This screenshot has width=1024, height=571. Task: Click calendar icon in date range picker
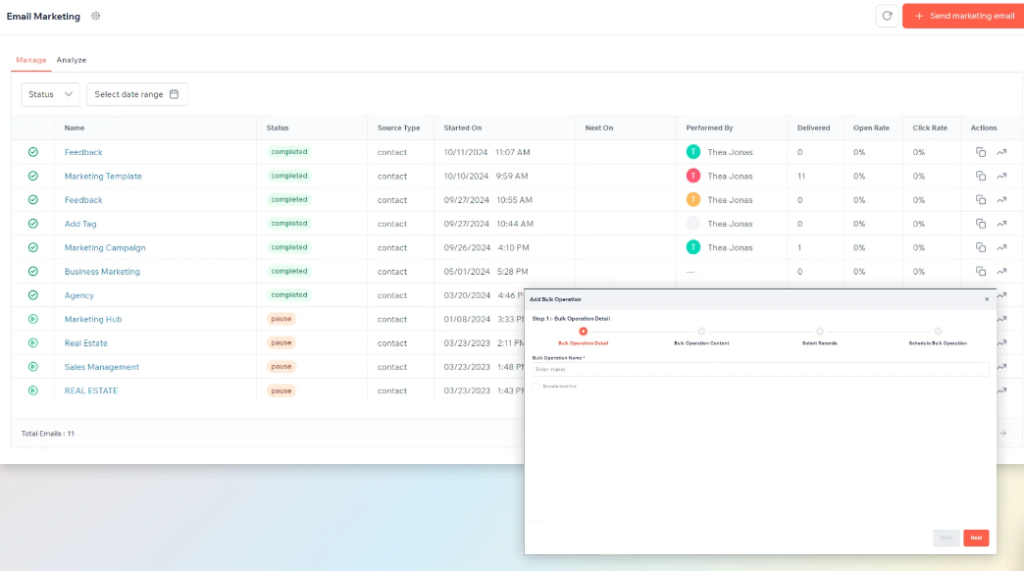174,94
